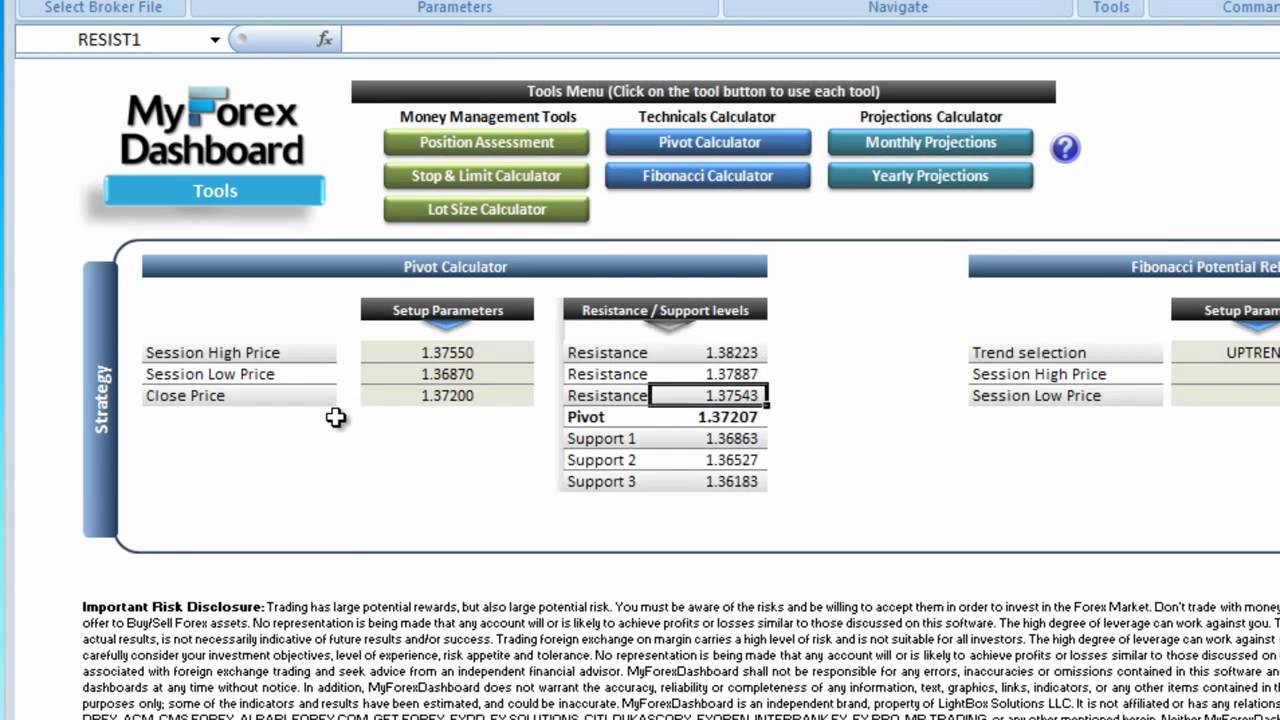Click the blue question mark help icon
Viewport: 1280px width, 720px height.
(x=1065, y=149)
